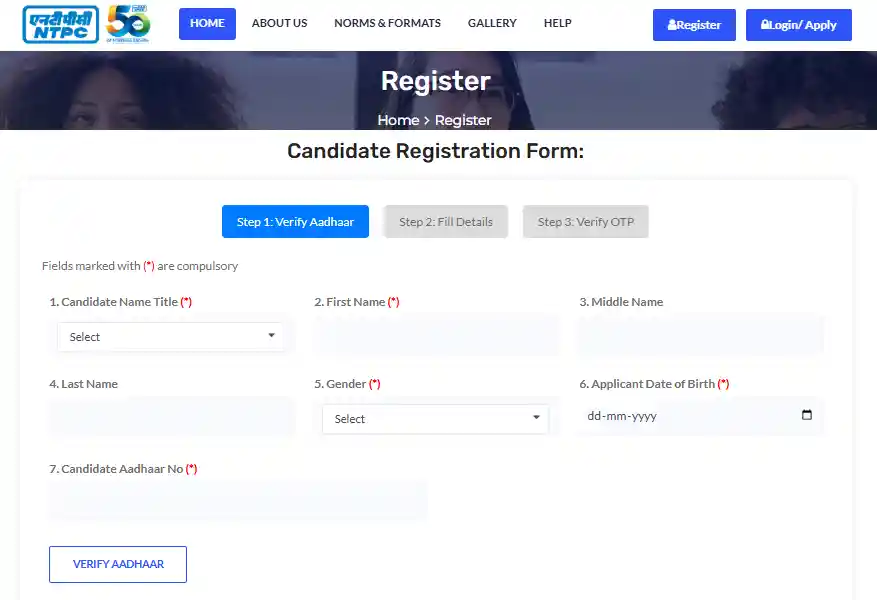Image resolution: width=877 pixels, height=600 pixels.
Task: Click the person icon on Register button
Action: [671, 24]
